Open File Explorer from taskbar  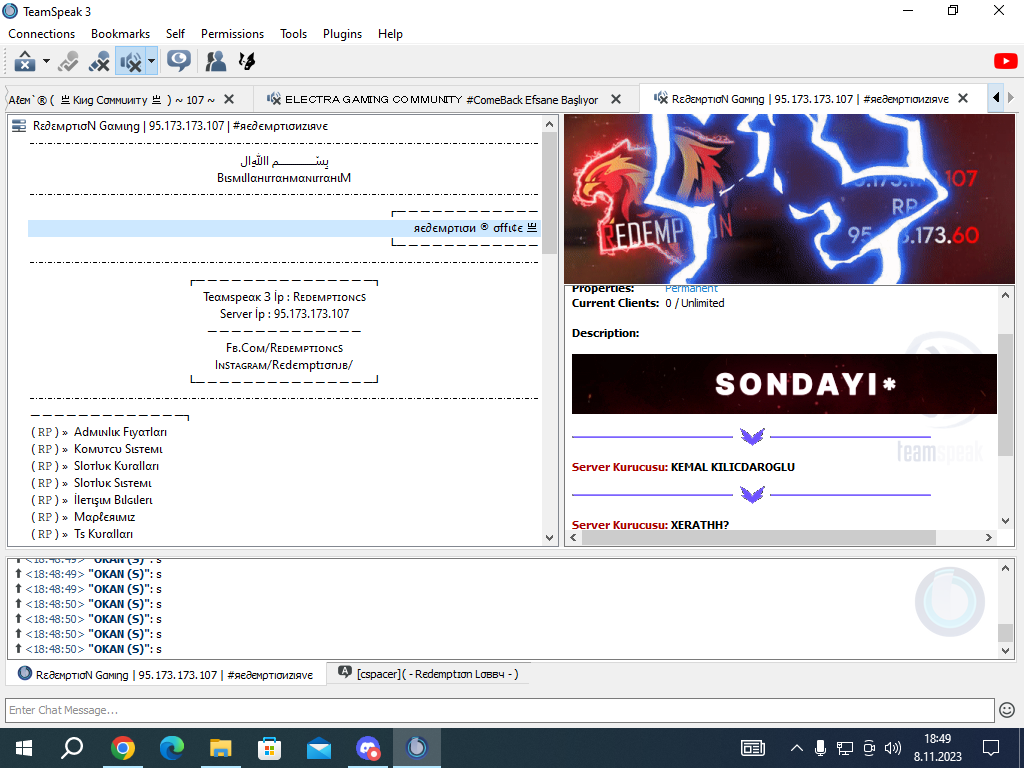tap(221, 748)
